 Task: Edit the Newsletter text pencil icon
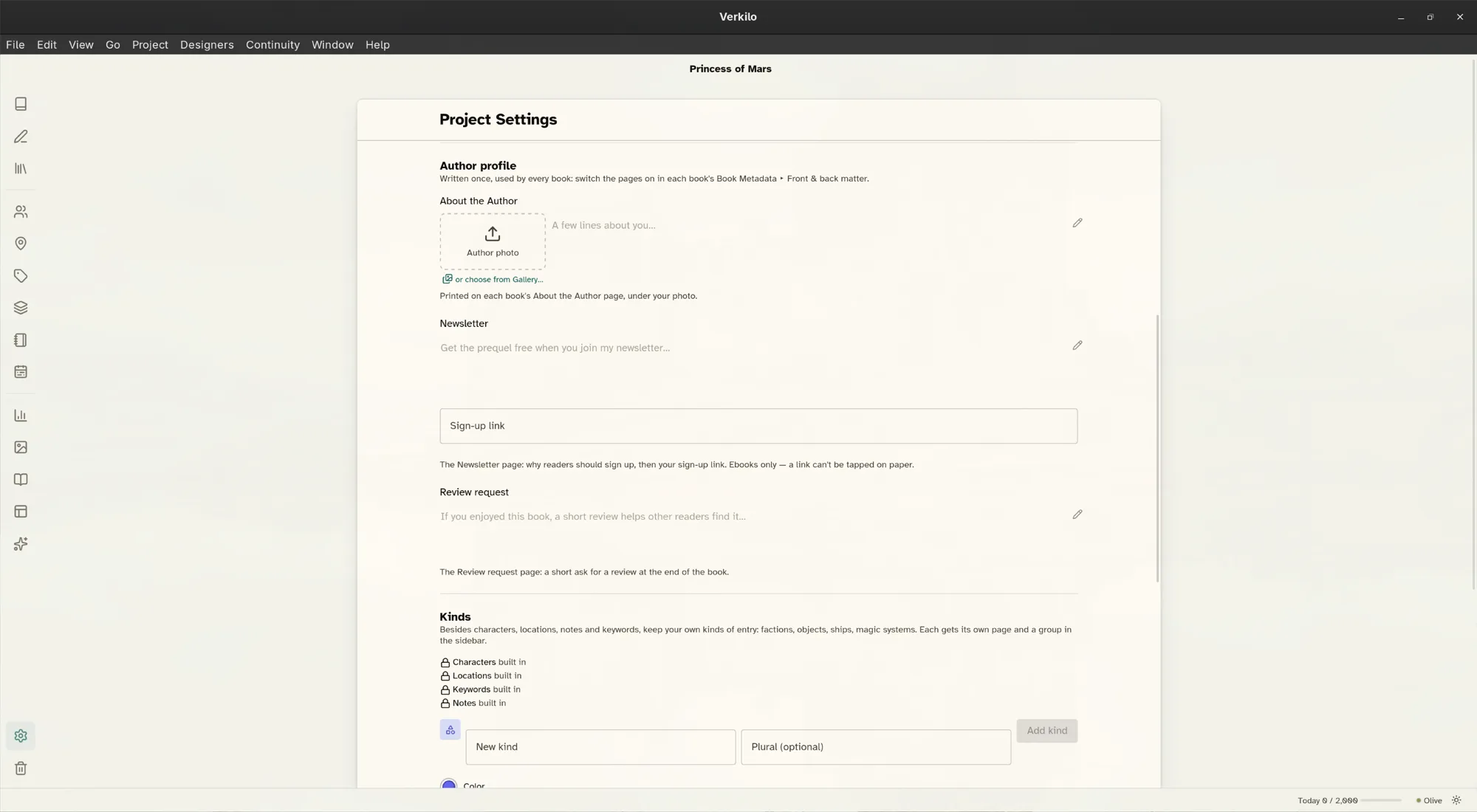tap(1077, 345)
